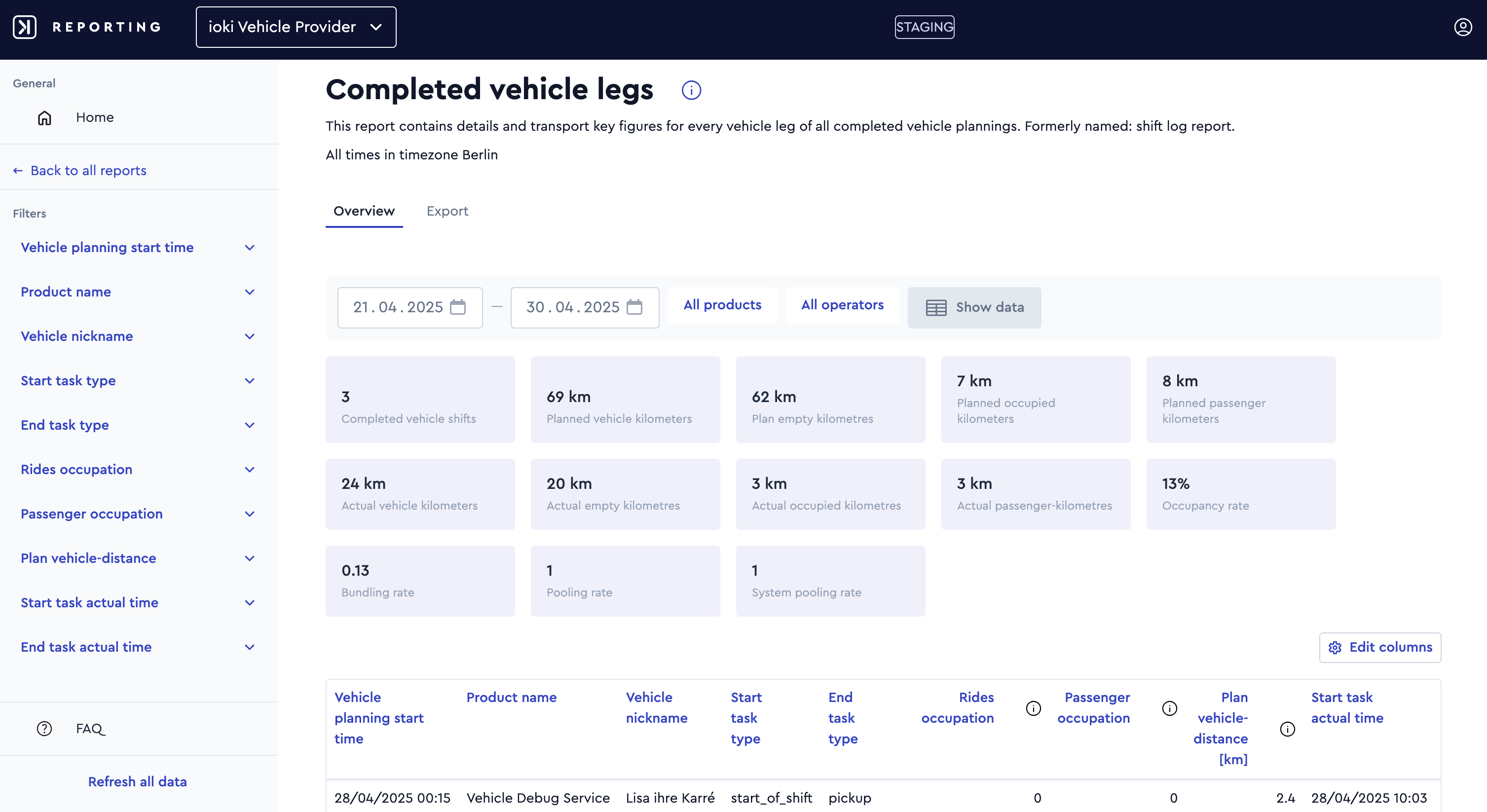Click the STAGING environment badge
Image resolution: width=1487 pixels, height=812 pixels.
click(x=924, y=27)
